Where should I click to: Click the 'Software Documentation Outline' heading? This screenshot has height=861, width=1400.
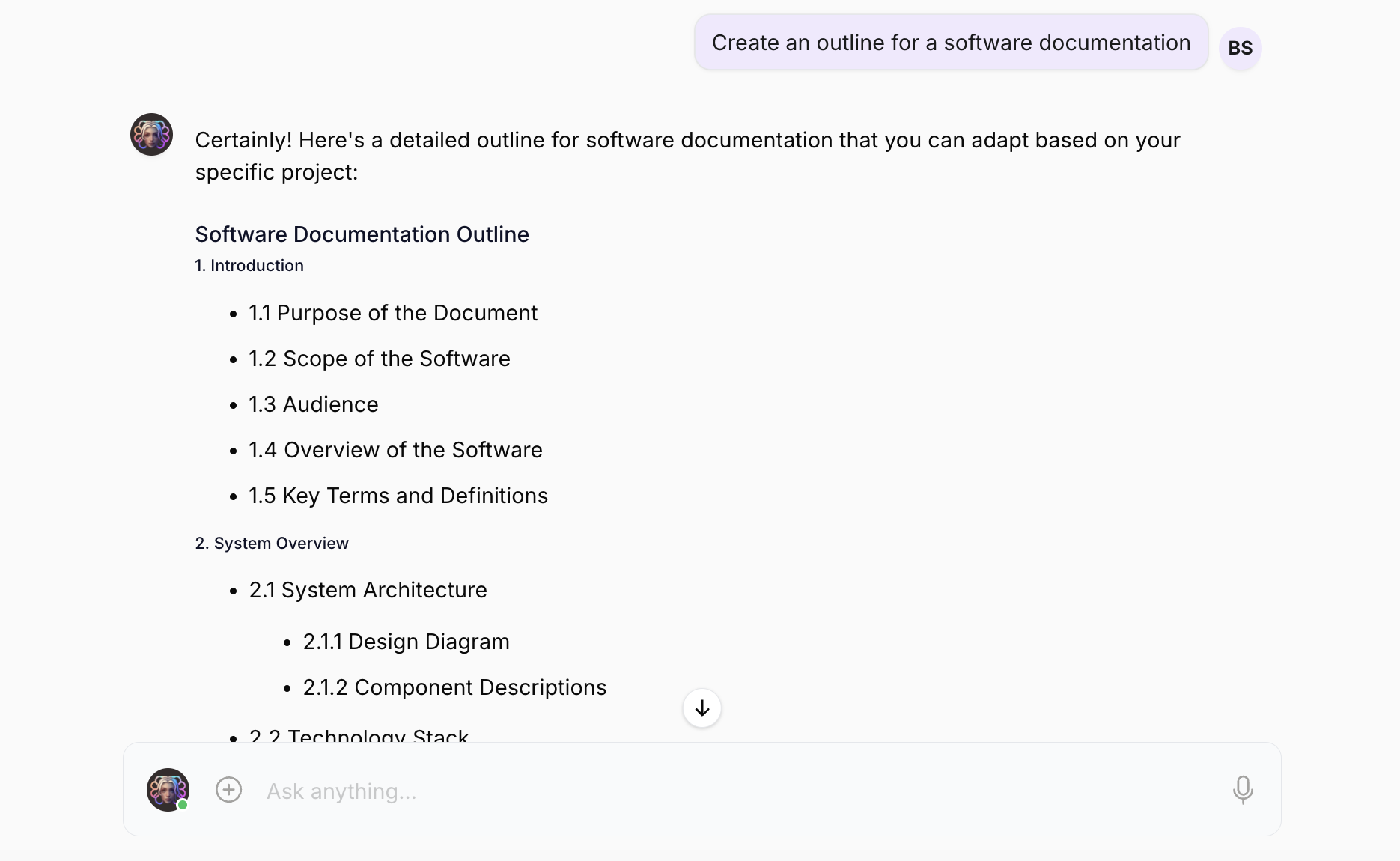click(x=362, y=234)
